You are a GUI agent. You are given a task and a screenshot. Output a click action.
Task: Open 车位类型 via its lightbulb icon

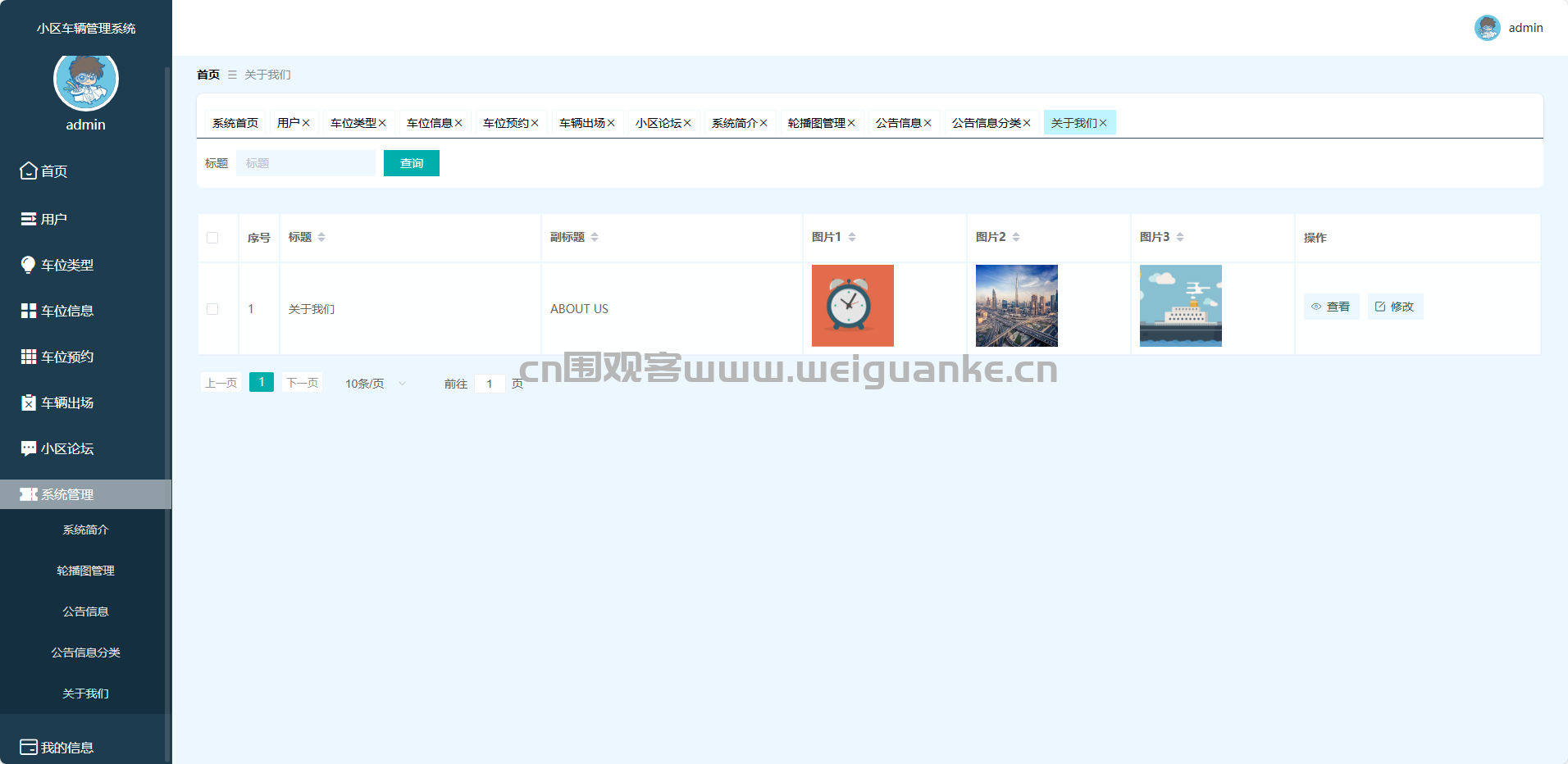(x=29, y=265)
